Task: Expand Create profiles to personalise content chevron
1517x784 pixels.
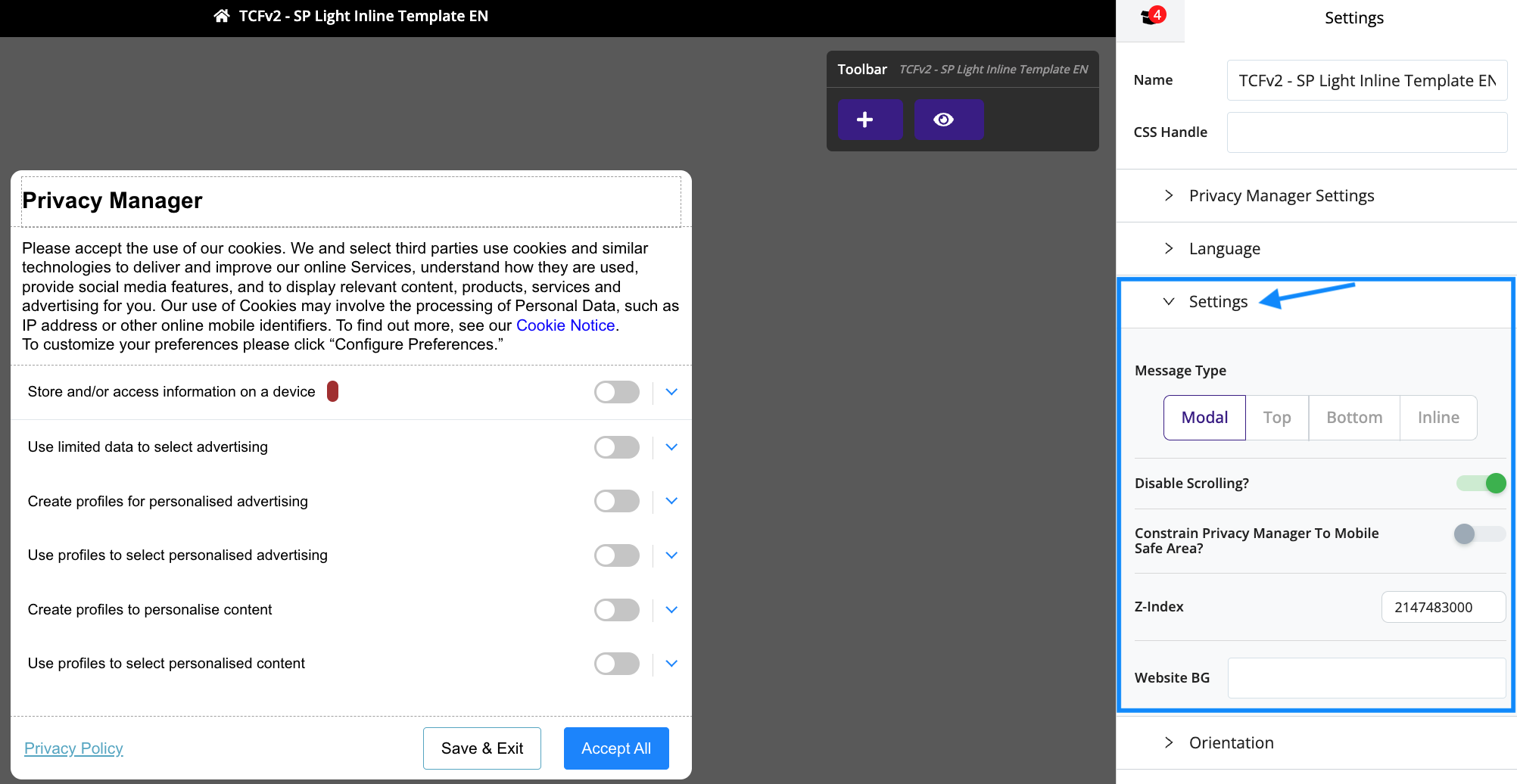Action: [671, 610]
